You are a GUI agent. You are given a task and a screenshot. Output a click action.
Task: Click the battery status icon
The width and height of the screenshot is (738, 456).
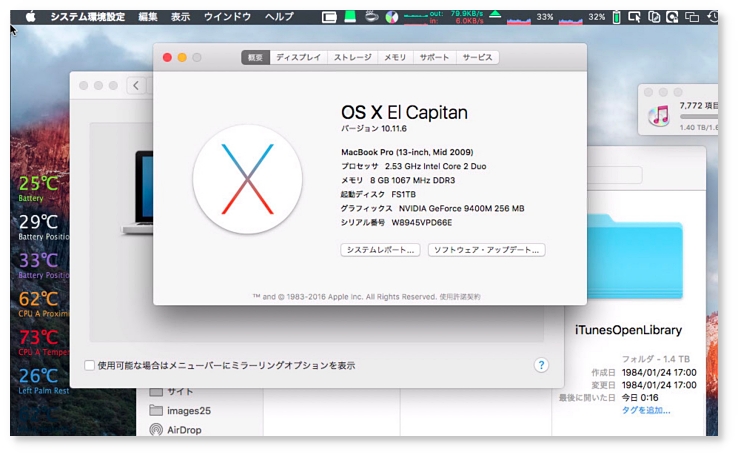click(616, 17)
